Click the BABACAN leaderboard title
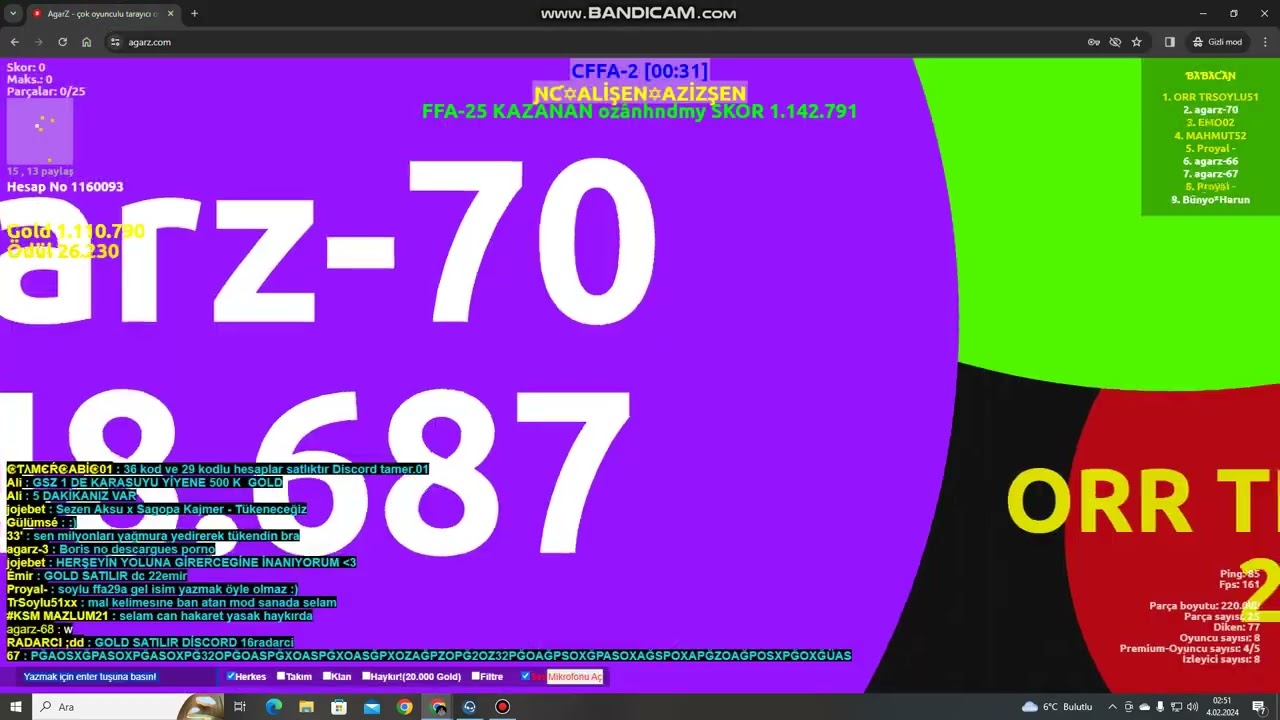This screenshot has width=1280, height=720. coord(1210,76)
